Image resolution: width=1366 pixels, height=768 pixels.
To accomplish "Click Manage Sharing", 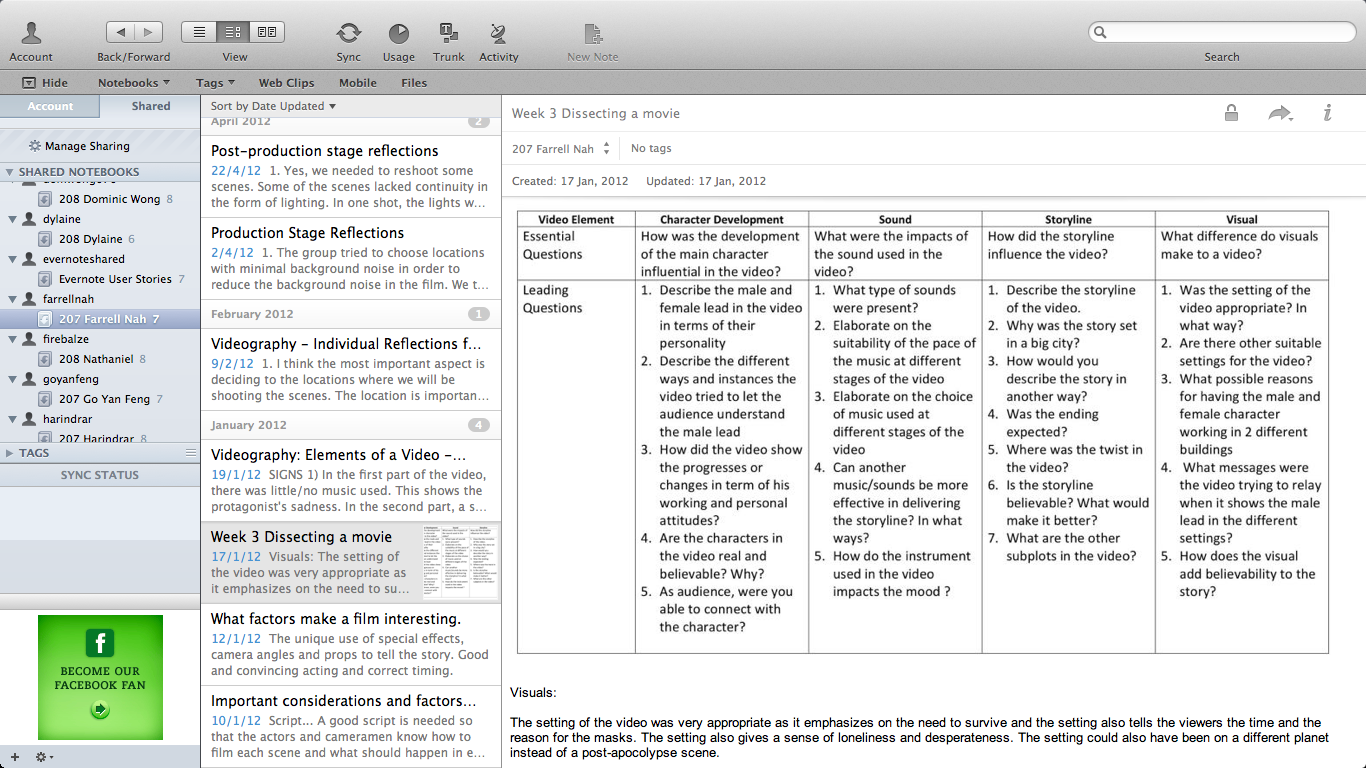I will [79, 146].
